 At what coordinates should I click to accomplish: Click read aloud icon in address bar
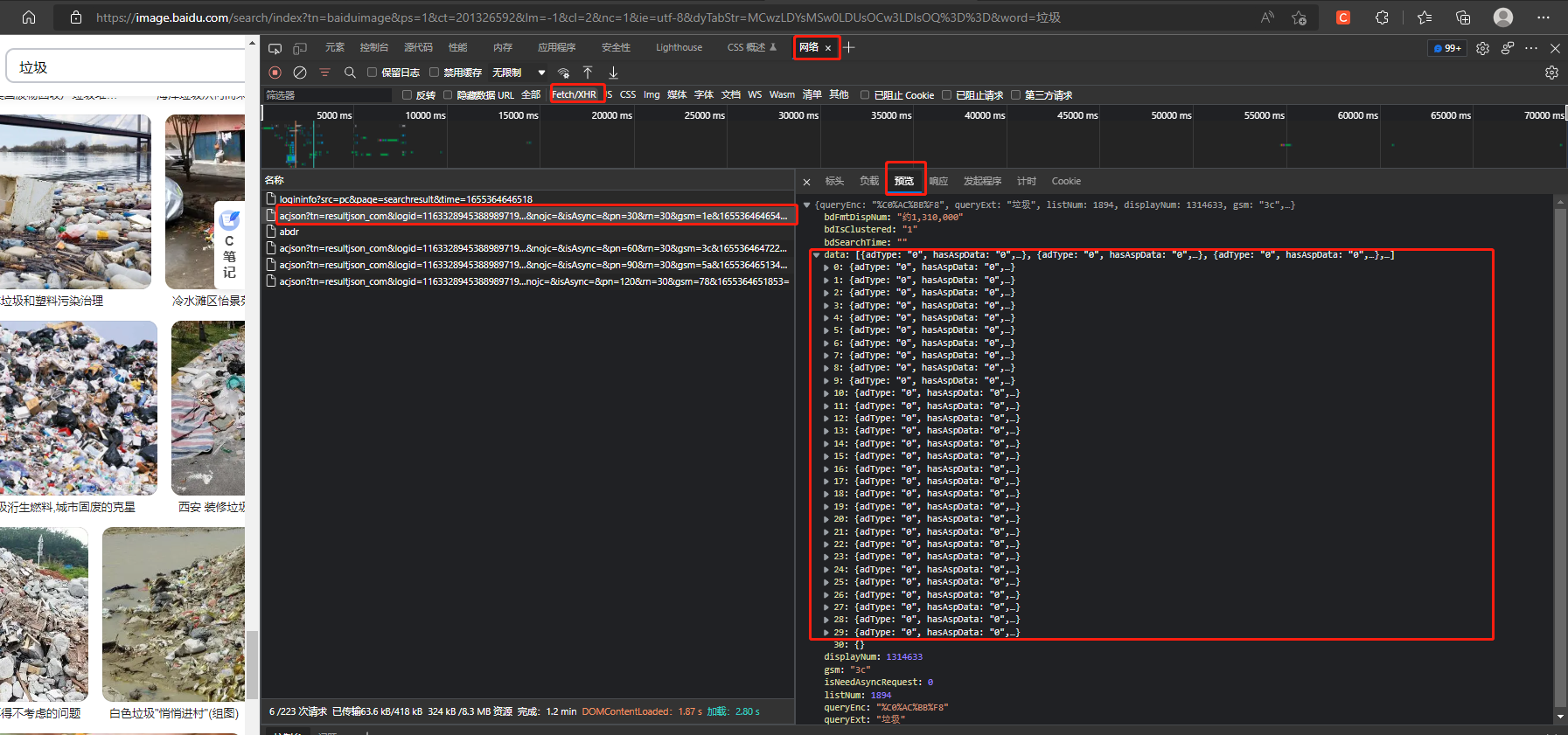[x=1267, y=17]
